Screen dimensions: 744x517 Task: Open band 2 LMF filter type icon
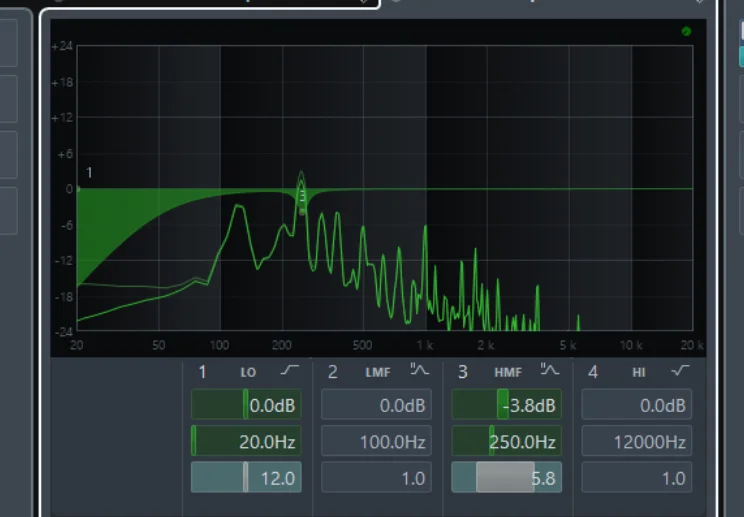419,369
